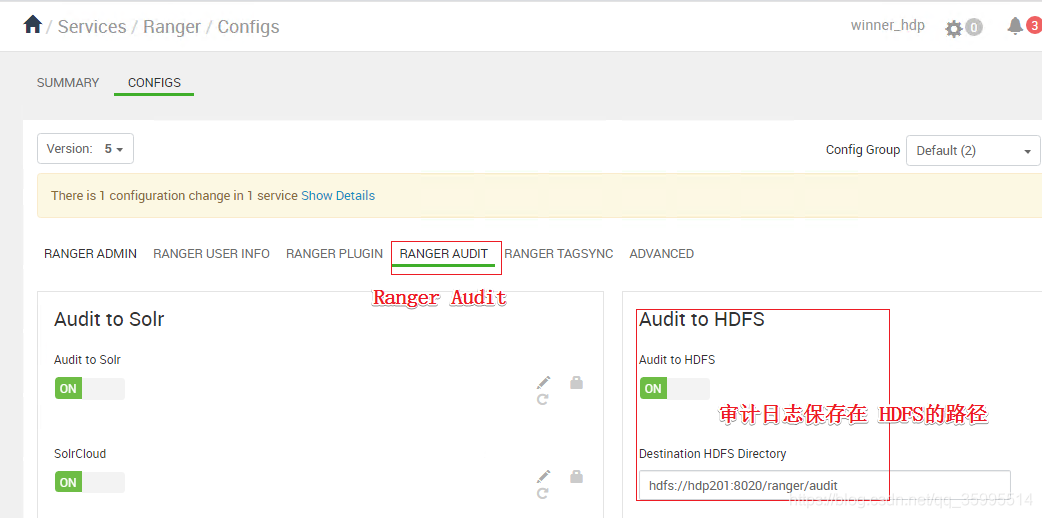
Task: Toggle SolrCloud switch off
Action: [90, 483]
